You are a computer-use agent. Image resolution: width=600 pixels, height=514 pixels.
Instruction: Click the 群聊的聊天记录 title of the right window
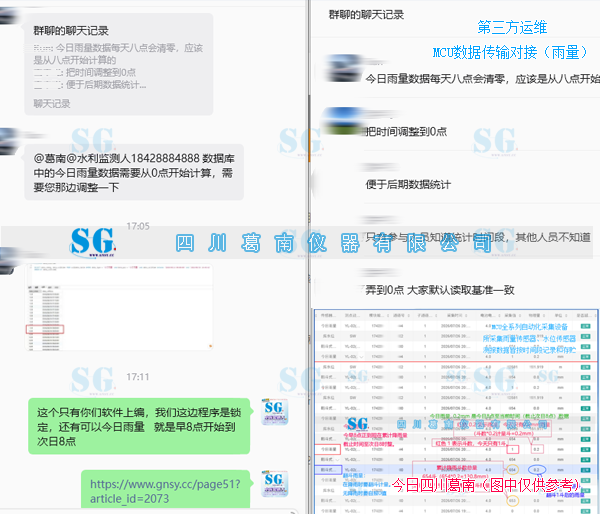click(x=366, y=15)
